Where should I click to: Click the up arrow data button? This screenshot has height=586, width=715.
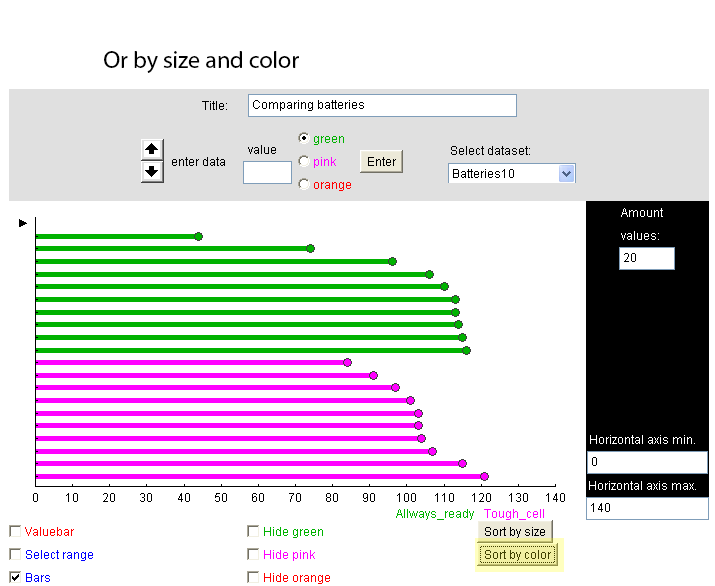pyautogui.click(x=152, y=149)
